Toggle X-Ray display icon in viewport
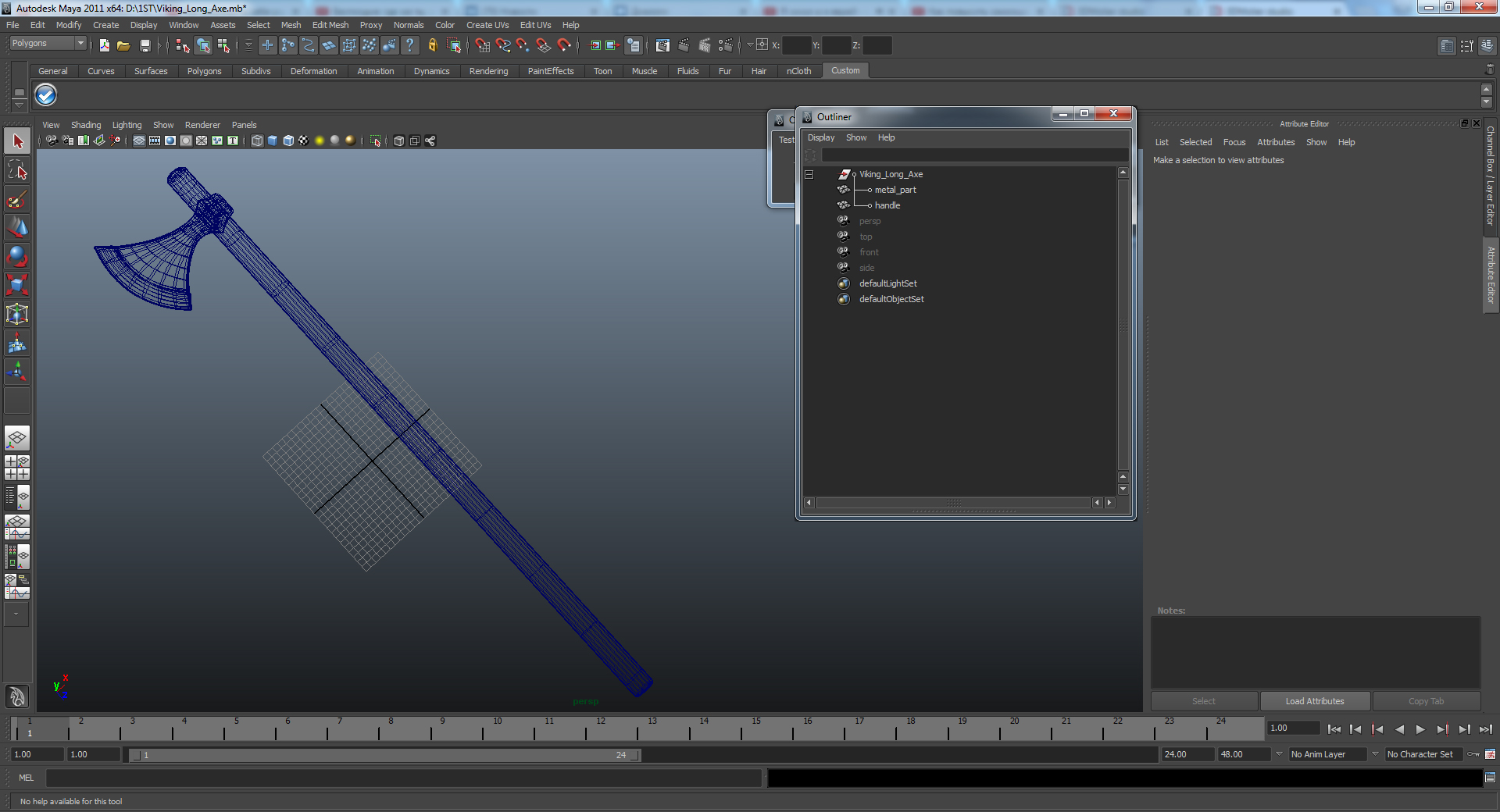 (x=399, y=141)
